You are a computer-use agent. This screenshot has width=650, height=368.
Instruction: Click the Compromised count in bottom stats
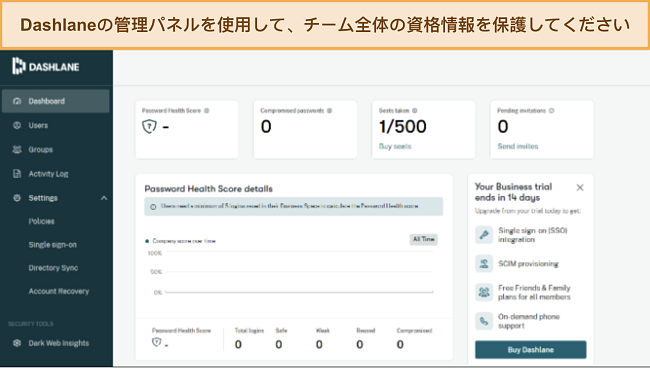(400, 344)
